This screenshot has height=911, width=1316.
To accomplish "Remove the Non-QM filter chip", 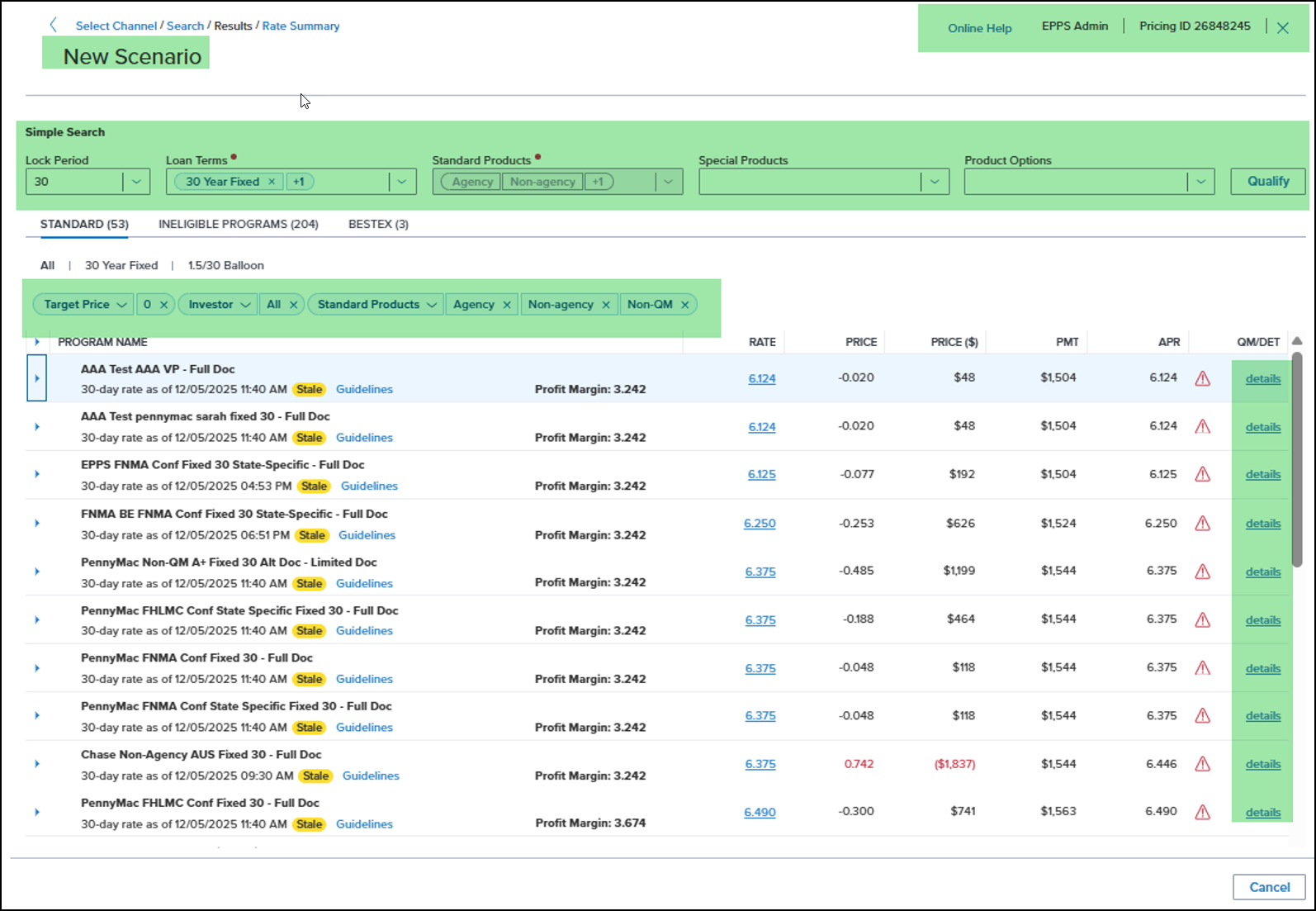I will [685, 305].
